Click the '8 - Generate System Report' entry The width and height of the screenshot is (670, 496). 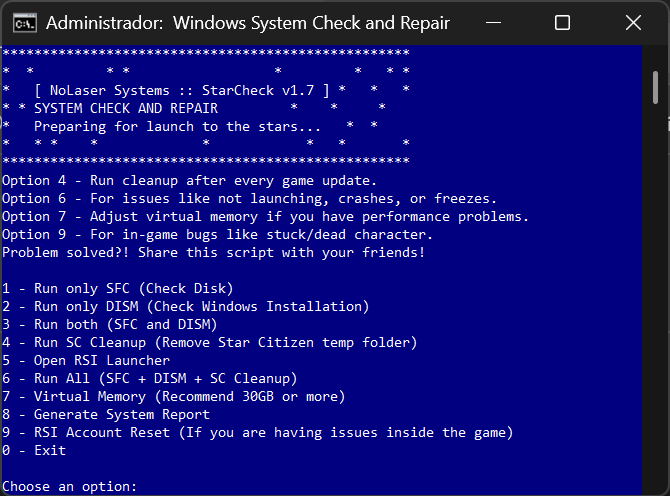(106, 414)
